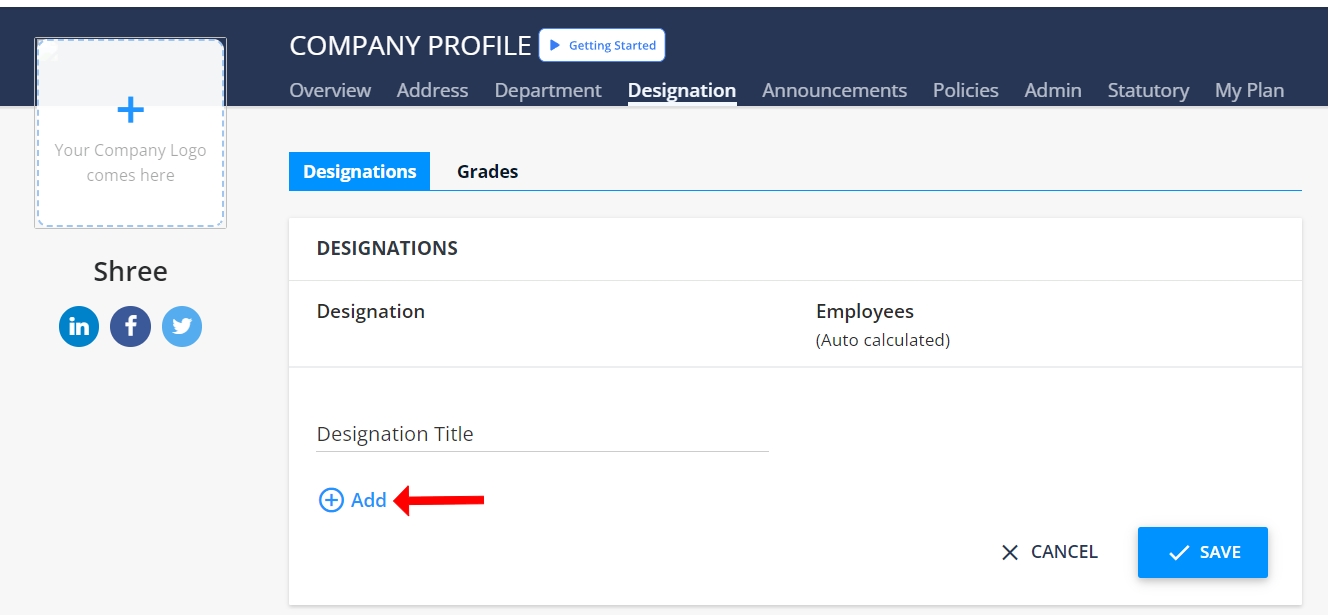1328x615 pixels.
Task: Select the Designations tab
Action: coord(359,171)
